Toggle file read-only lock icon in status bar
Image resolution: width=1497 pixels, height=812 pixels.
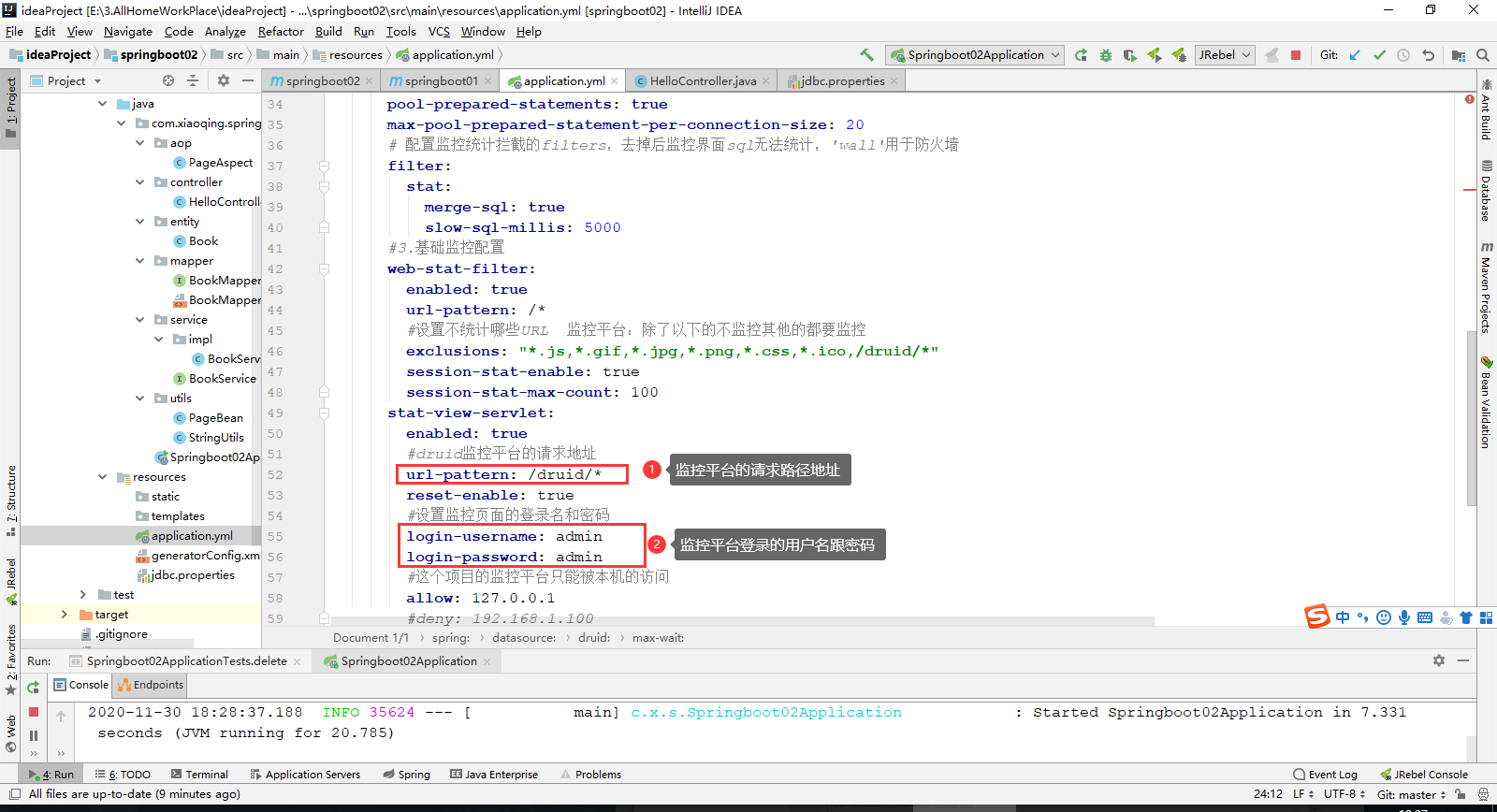[1461, 794]
